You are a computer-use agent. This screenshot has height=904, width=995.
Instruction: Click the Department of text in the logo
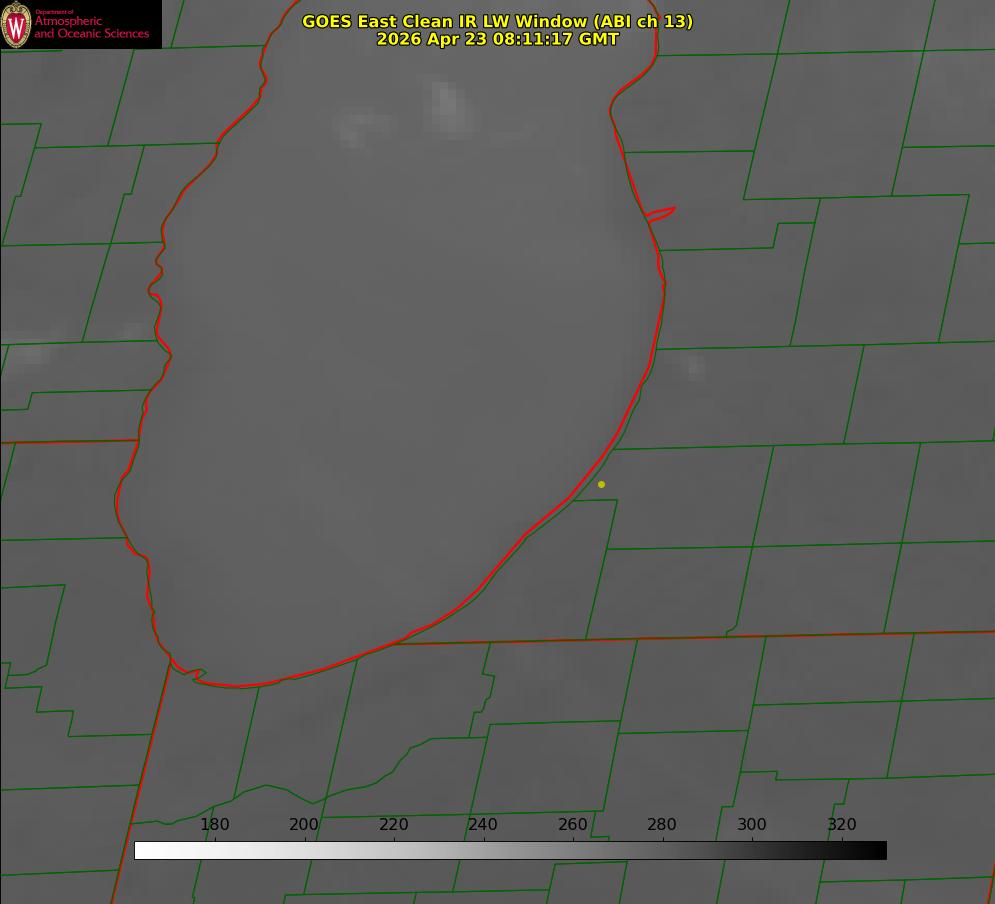[54, 11]
